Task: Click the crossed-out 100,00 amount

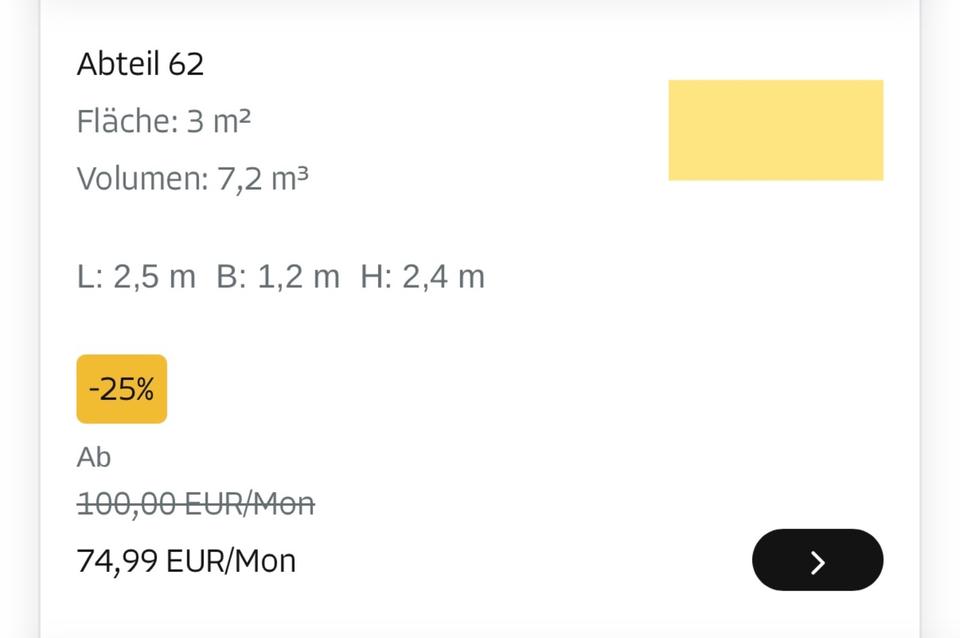Action: point(117,503)
